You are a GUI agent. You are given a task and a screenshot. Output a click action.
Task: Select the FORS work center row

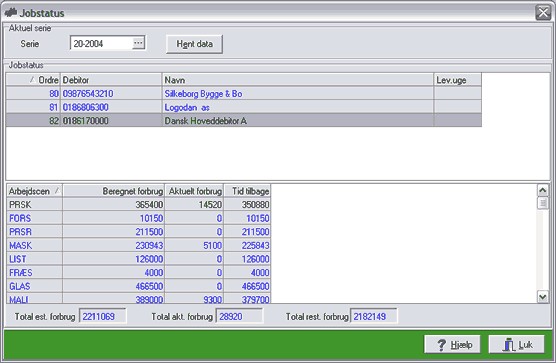(x=139, y=218)
